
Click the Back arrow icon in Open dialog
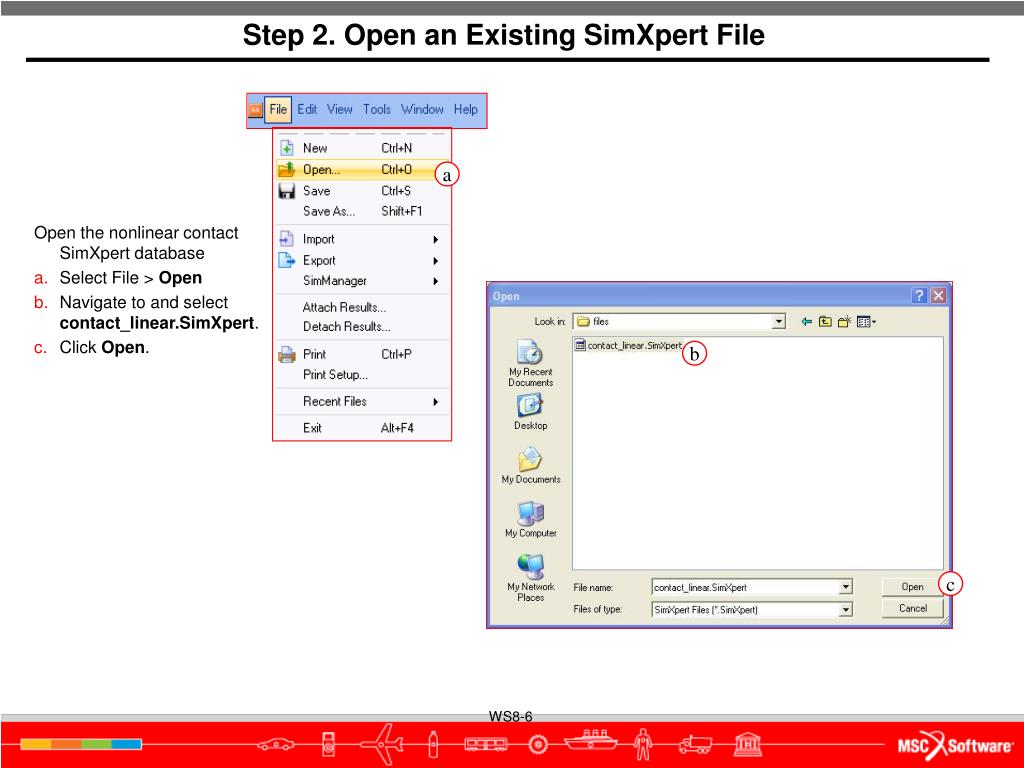click(807, 322)
